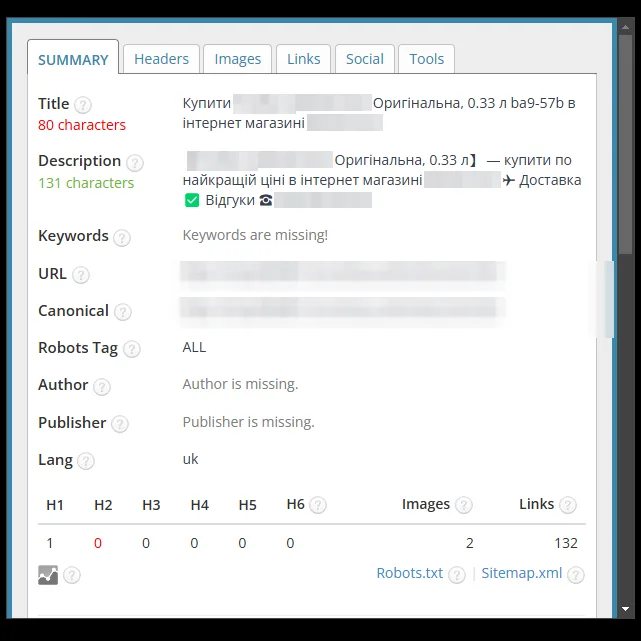Click help icon beside Links column header
The width and height of the screenshot is (641, 641).
coord(568,505)
